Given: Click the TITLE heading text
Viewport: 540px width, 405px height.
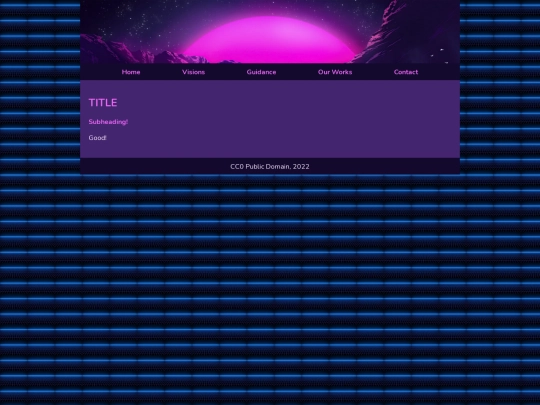Looking at the screenshot, I should pos(103,103).
